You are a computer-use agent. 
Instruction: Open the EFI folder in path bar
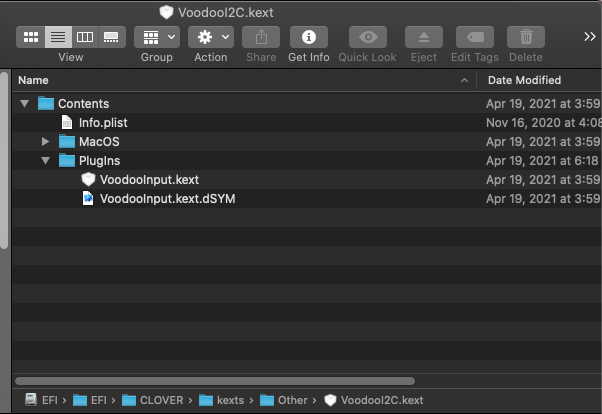pos(89,400)
